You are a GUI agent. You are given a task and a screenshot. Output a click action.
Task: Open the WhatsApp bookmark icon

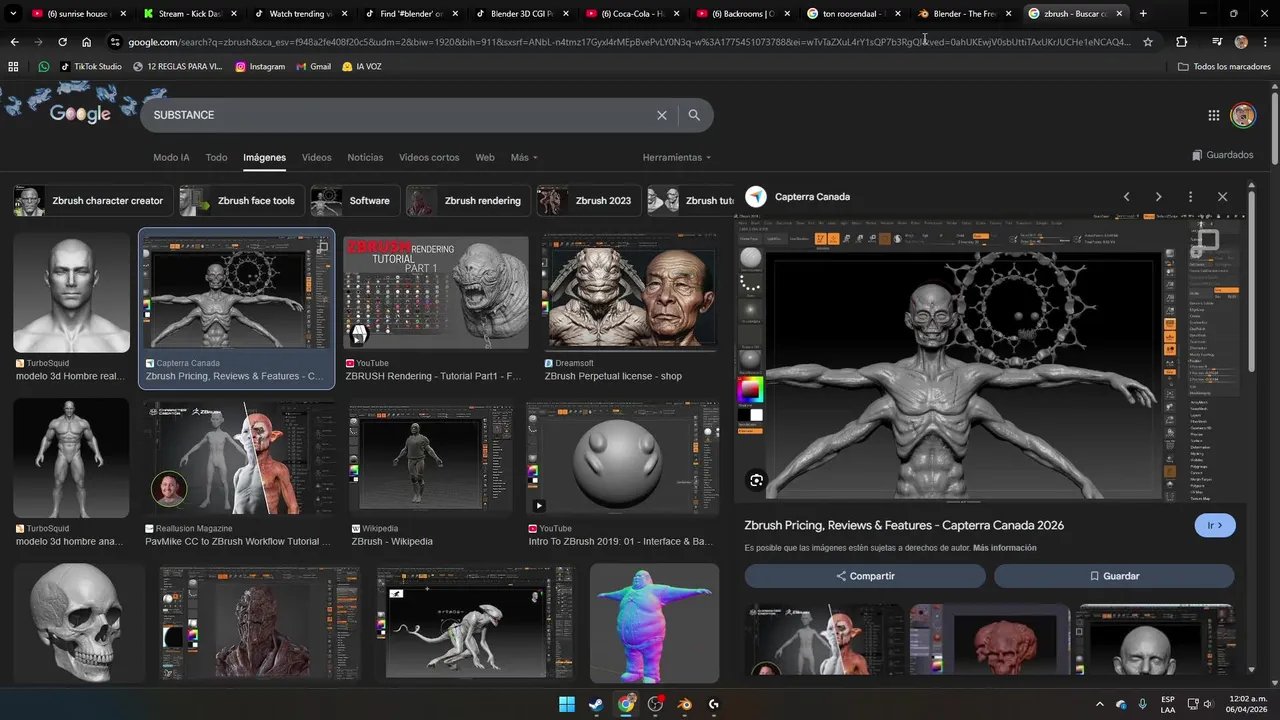point(43,66)
